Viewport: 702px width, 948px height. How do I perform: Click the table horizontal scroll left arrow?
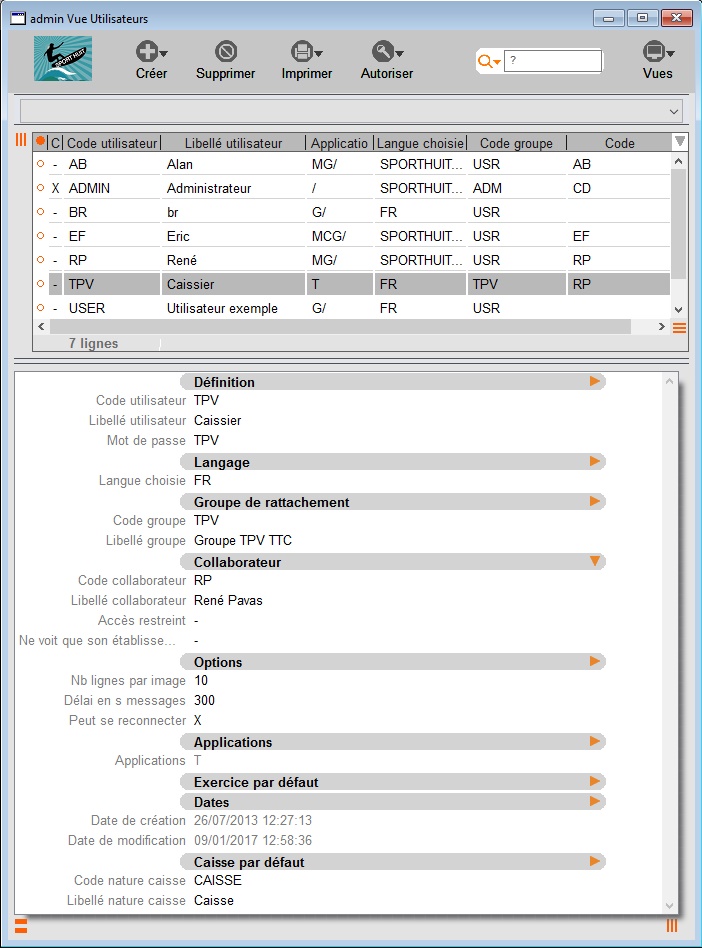coord(41,326)
